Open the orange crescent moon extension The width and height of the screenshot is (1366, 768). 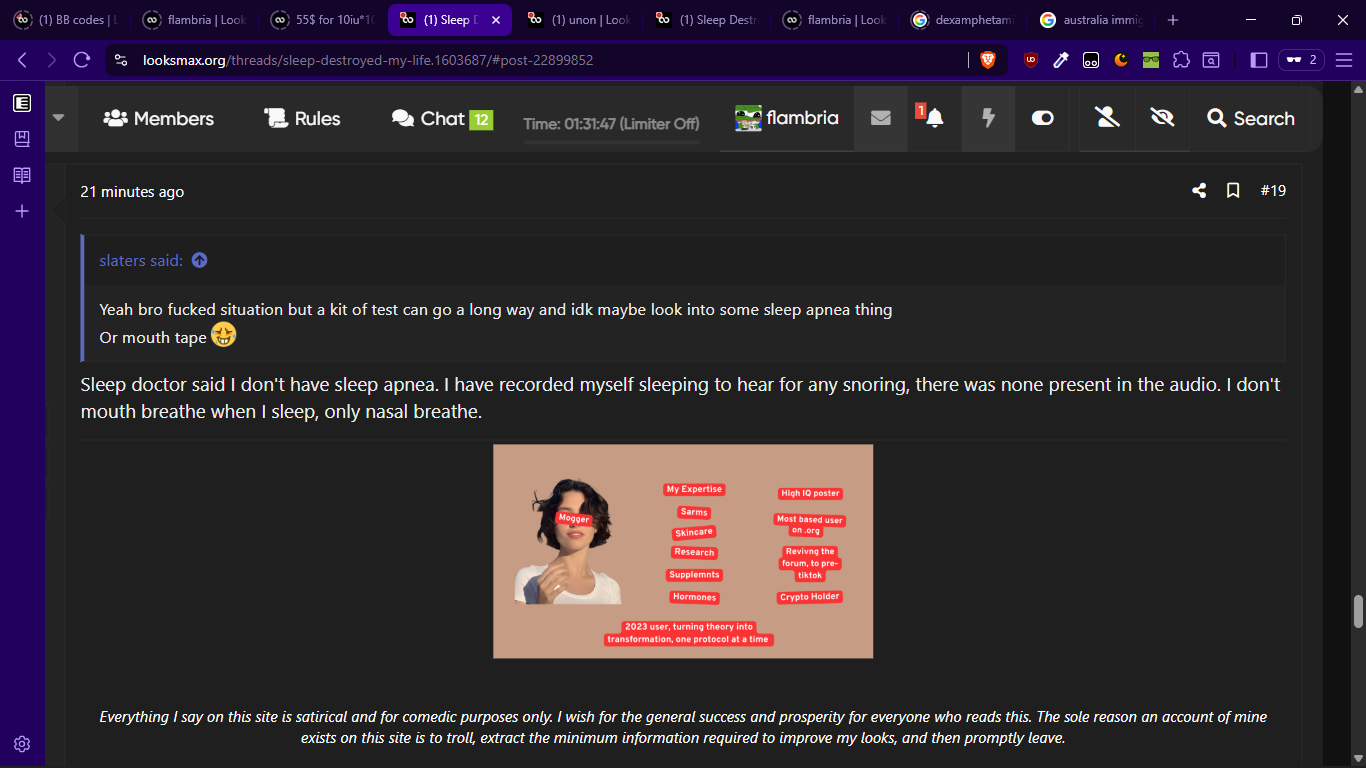point(1121,60)
